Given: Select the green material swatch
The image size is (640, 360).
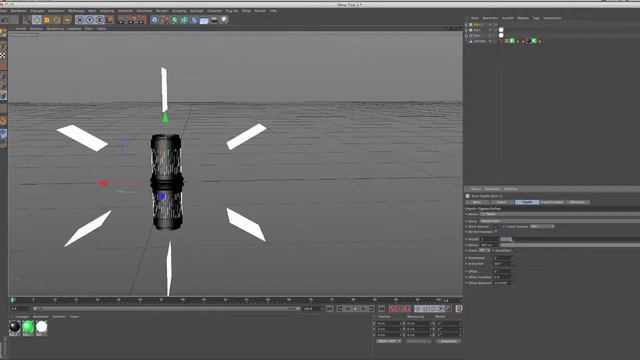Looking at the screenshot, I should pyautogui.click(x=28, y=327).
